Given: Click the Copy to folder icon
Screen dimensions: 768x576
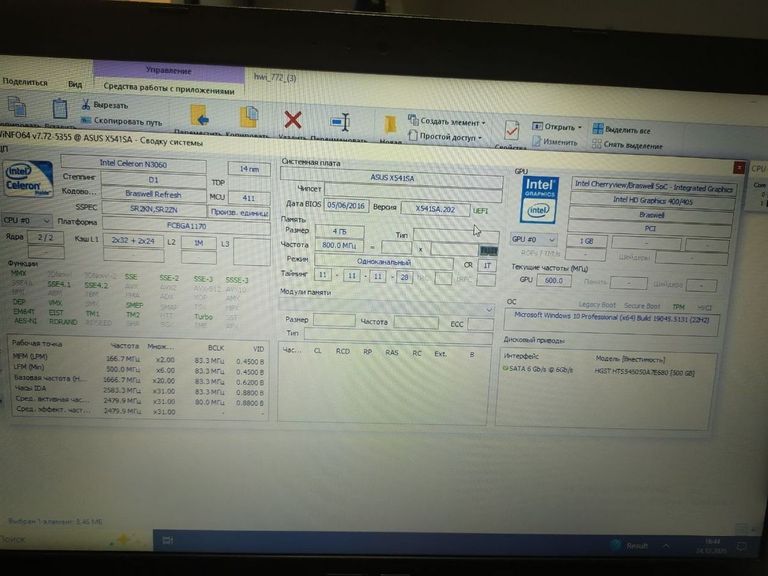Looking at the screenshot, I should pos(249,118).
